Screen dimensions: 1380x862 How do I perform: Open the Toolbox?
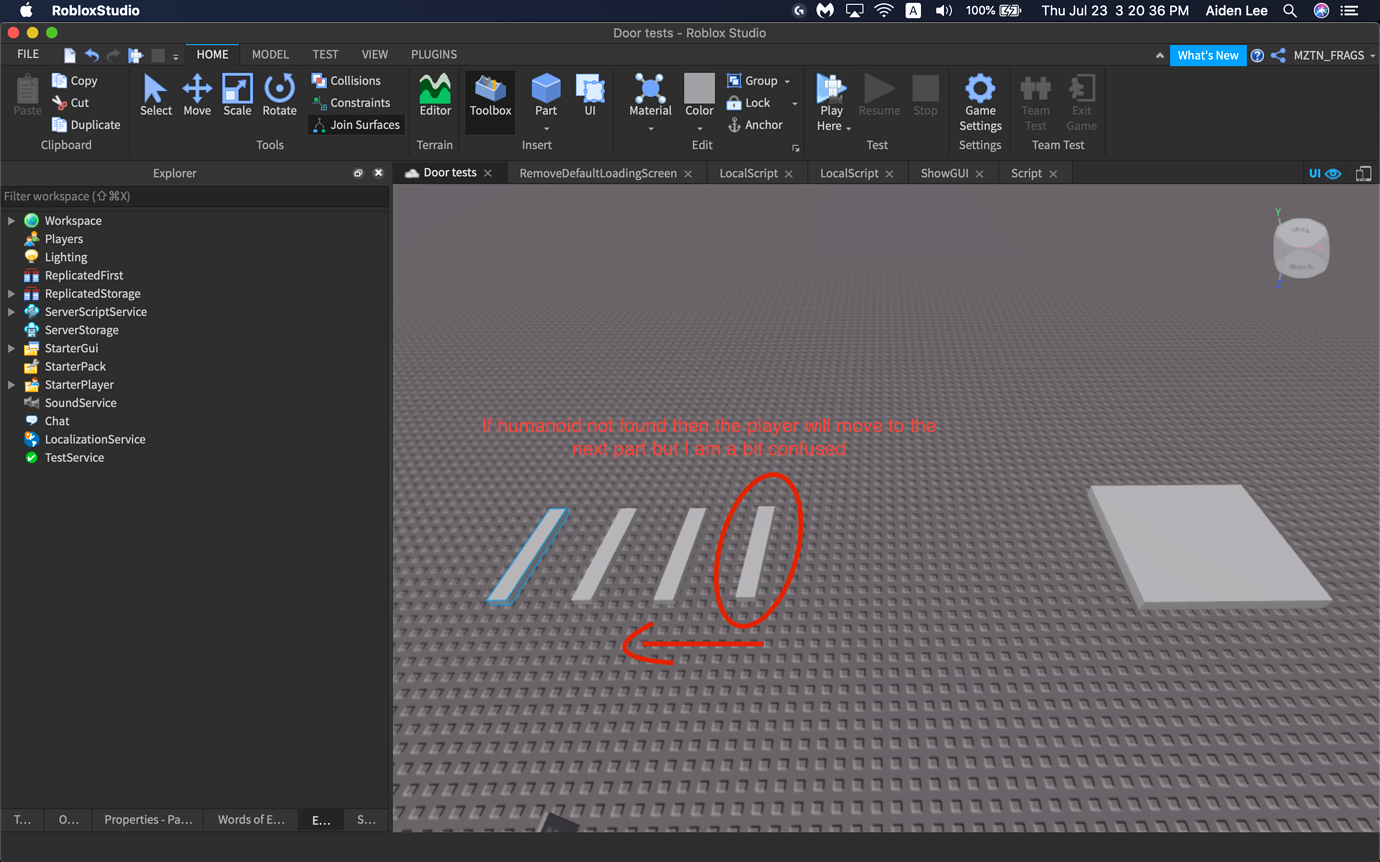(489, 97)
